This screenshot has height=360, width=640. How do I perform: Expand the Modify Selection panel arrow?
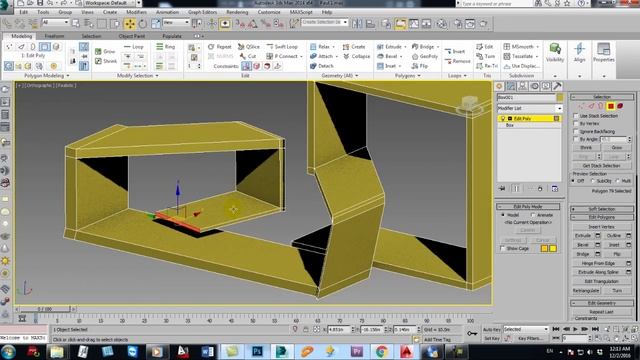[x=157, y=76]
